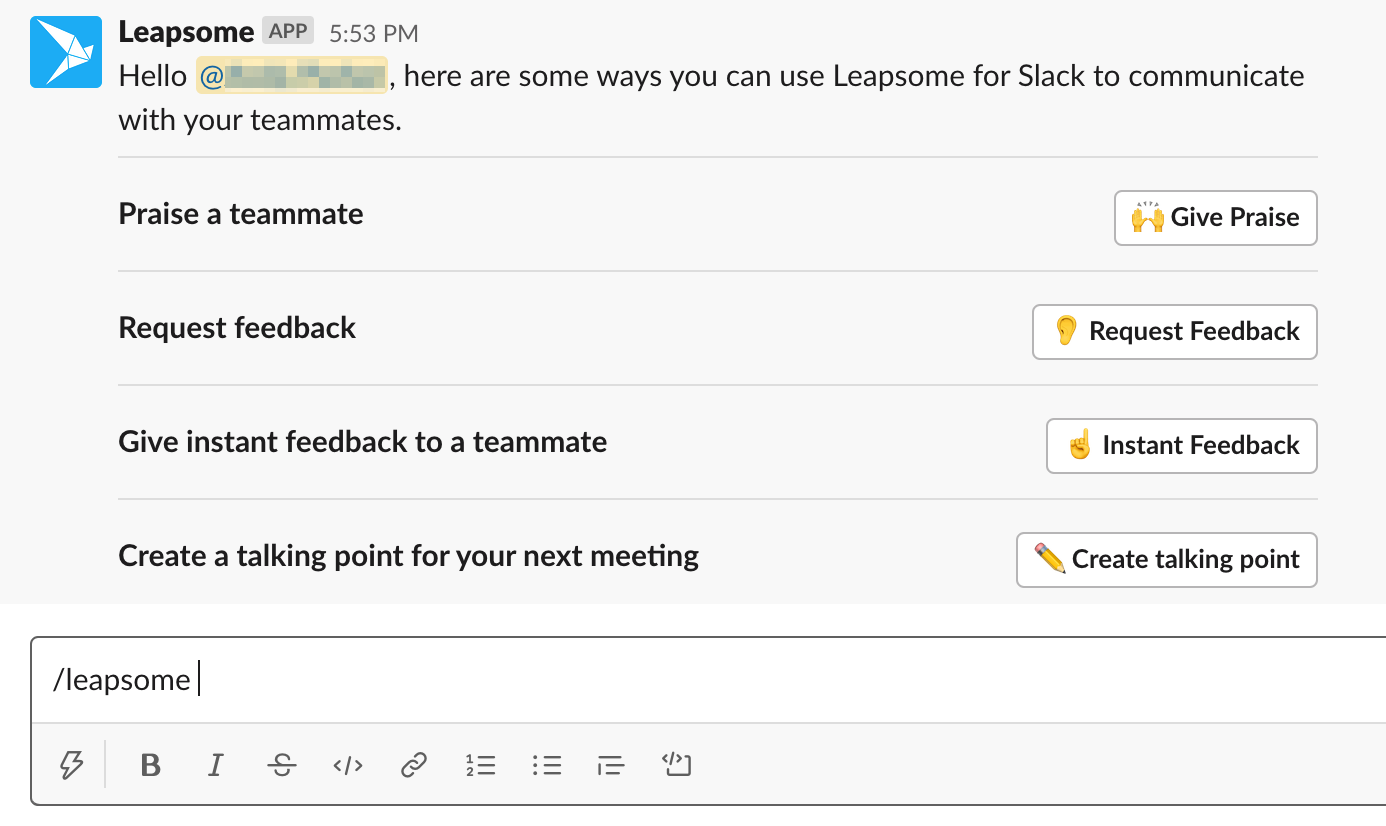Insert a link with the link icon

(x=413, y=766)
